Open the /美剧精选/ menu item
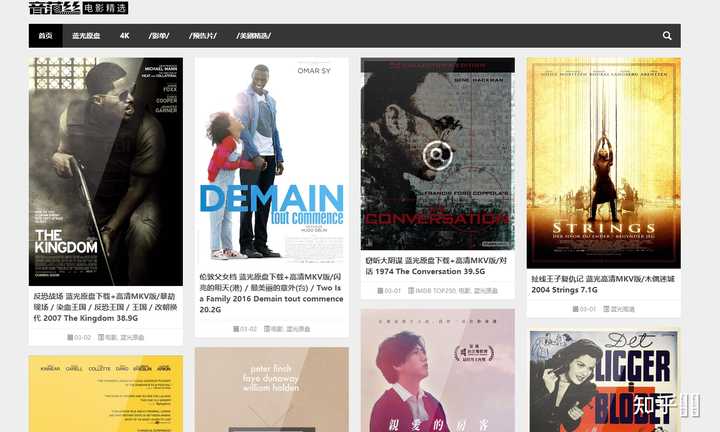 pyautogui.click(x=253, y=36)
